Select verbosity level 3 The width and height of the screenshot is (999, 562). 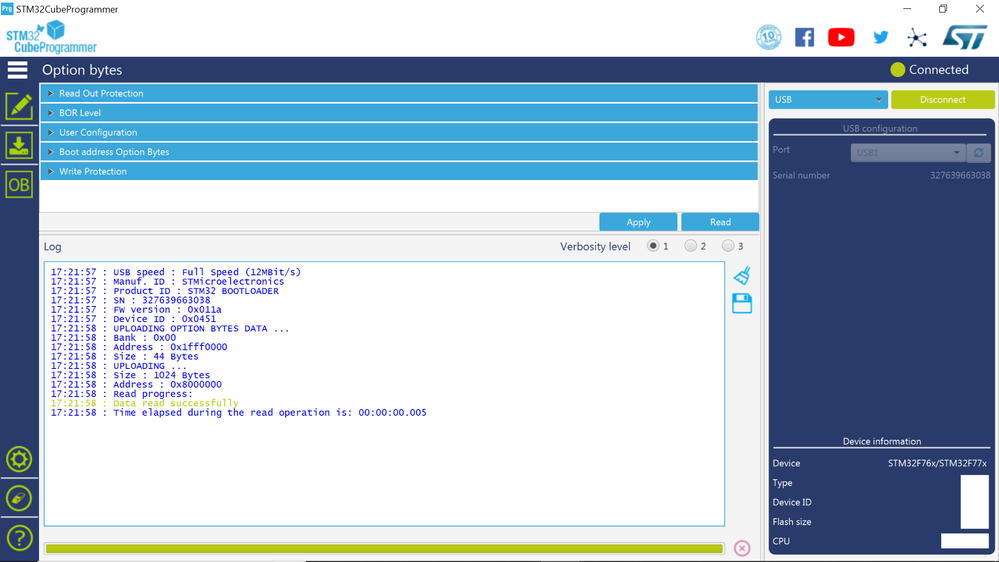[728, 246]
